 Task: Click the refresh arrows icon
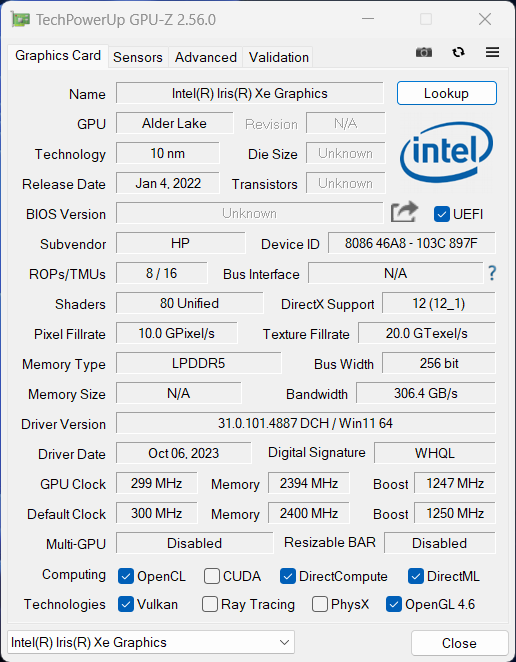coord(458,52)
